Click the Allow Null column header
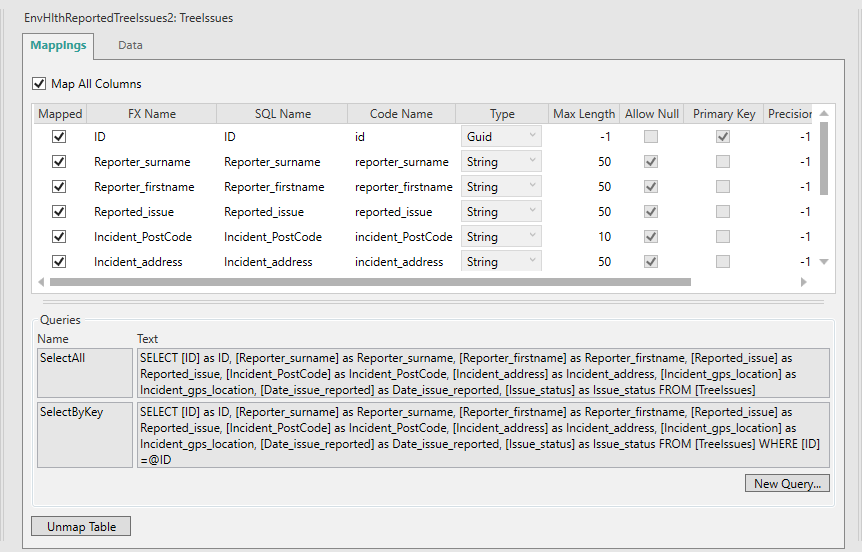The image size is (862, 552). [x=651, y=114]
